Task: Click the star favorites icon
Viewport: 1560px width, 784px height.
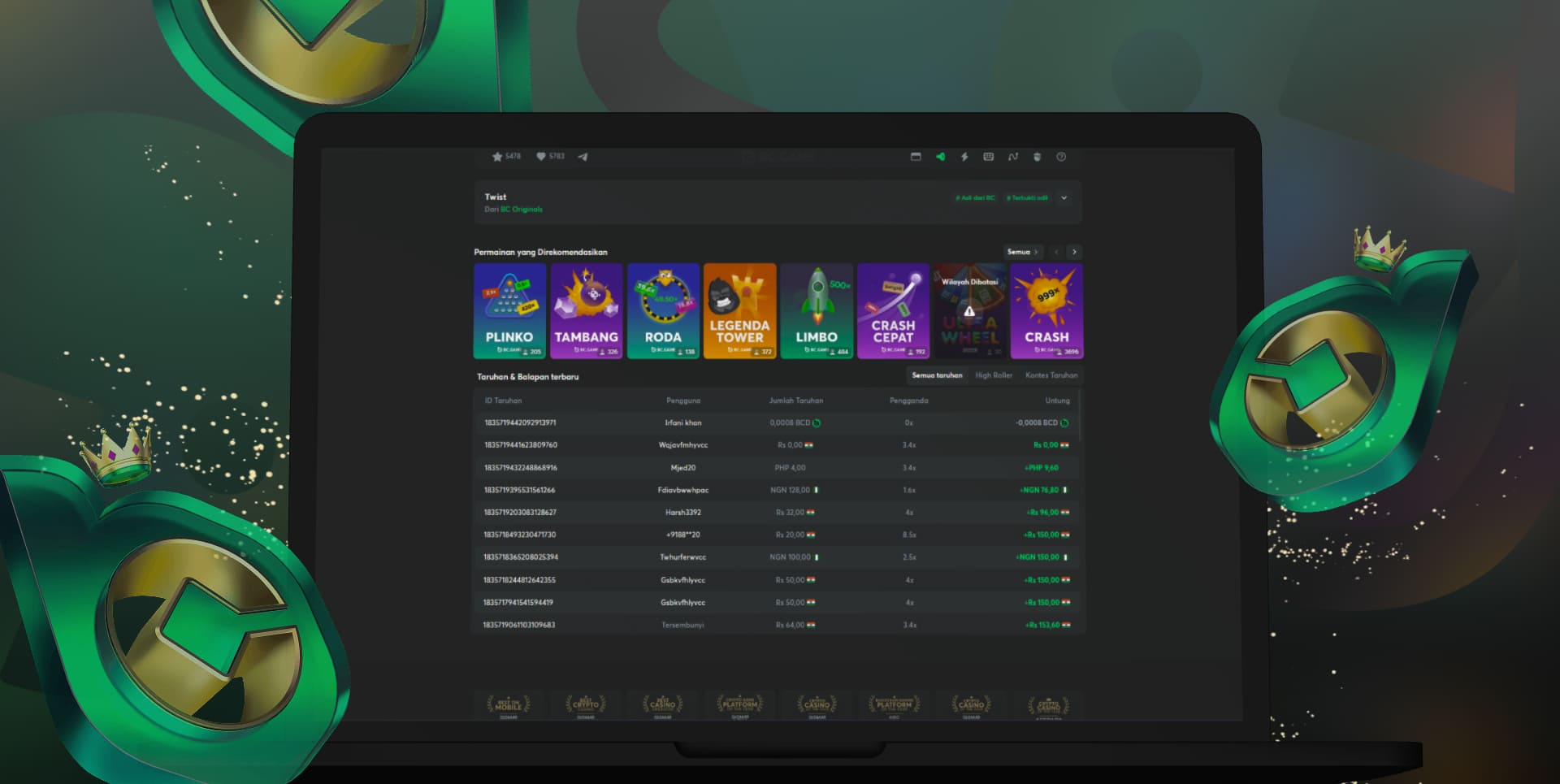Action: [497, 157]
